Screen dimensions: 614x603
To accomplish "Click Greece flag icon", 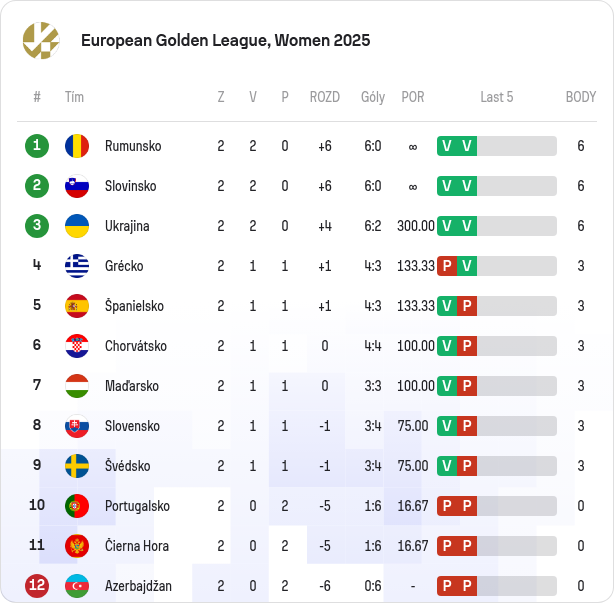I will click(x=77, y=266).
